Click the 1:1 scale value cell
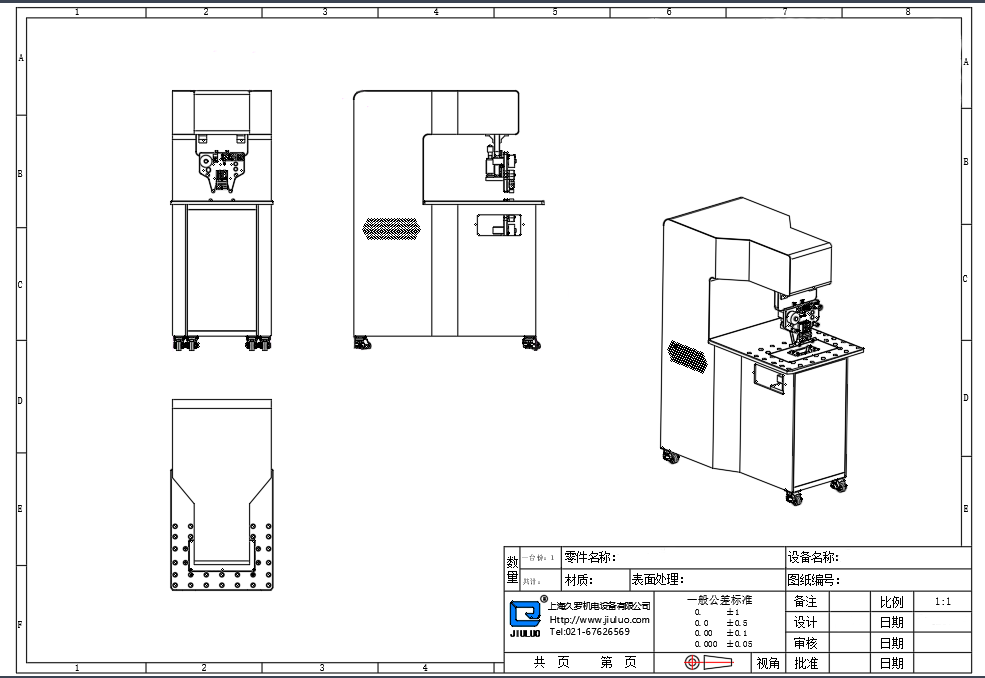 click(942, 602)
